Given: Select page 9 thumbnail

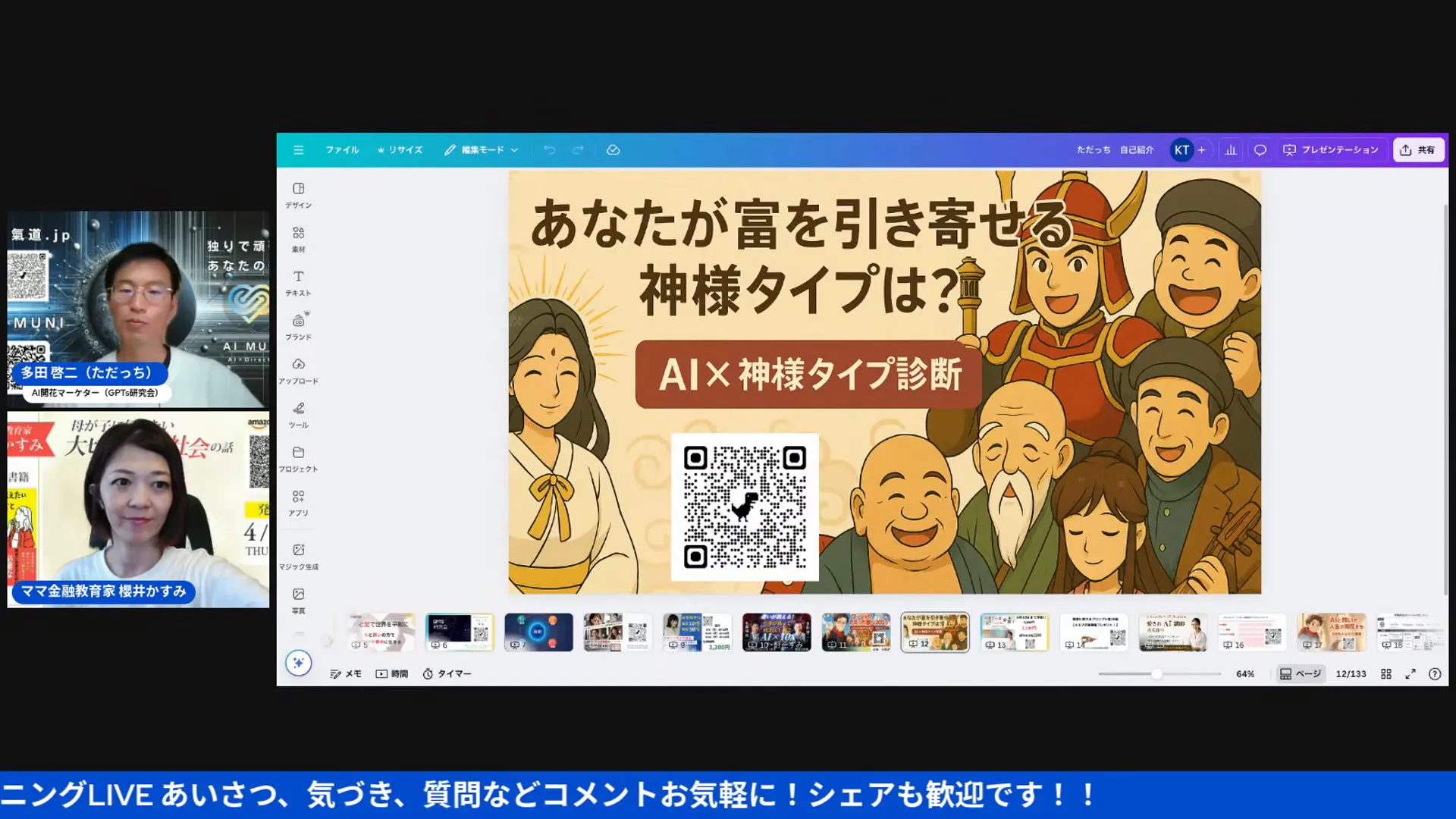Looking at the screenshot, I should coord(697,632).
